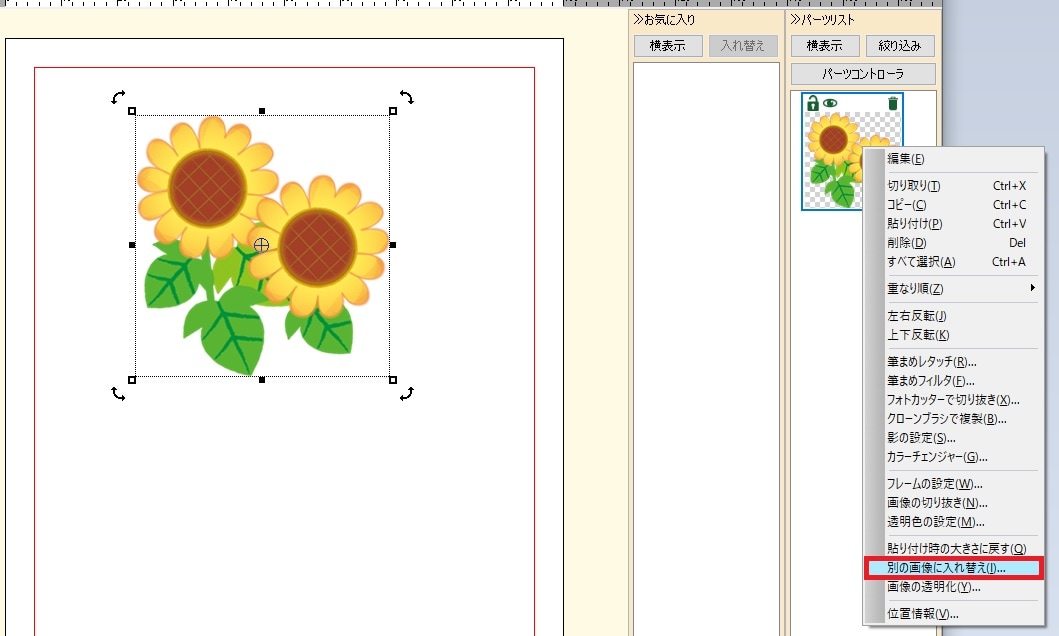Choose 別の画像に入れ替え(I) menu entry
The width and height of the screenshot is (1059, 636).
point(954,568)
